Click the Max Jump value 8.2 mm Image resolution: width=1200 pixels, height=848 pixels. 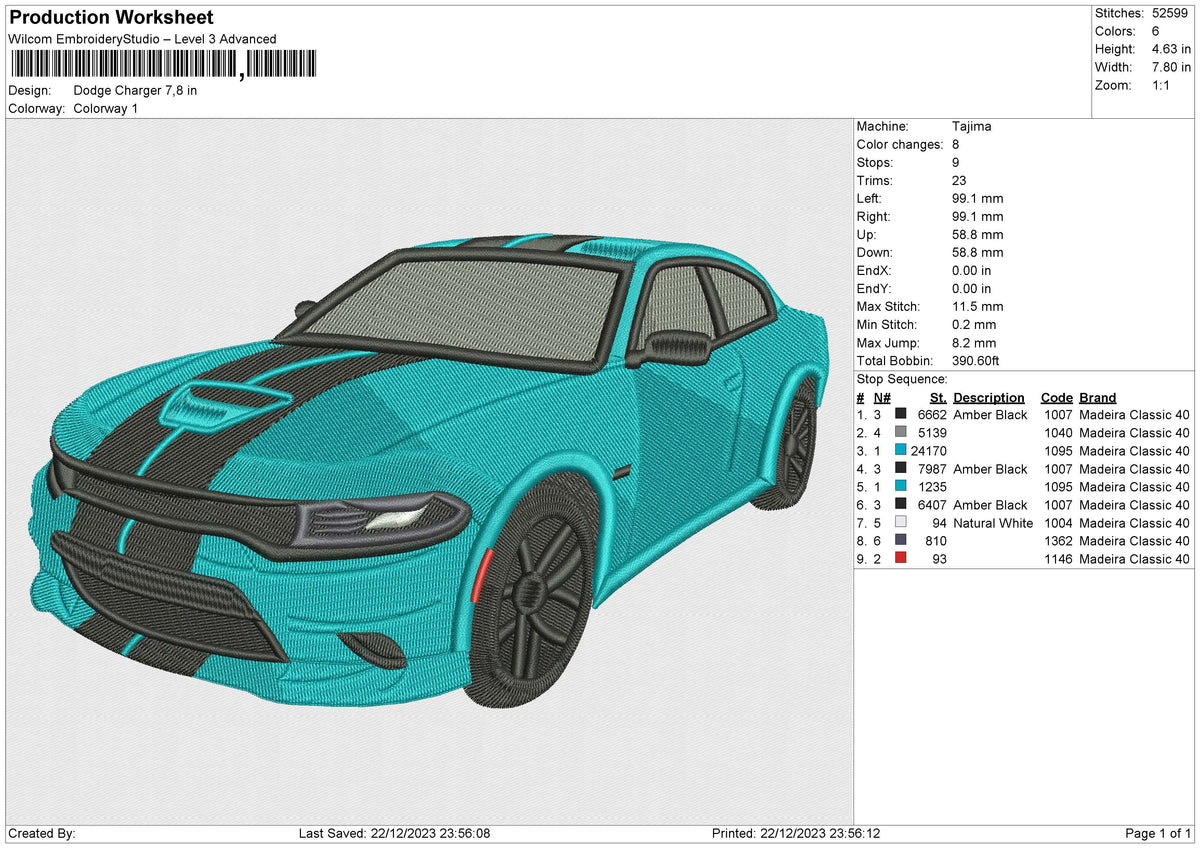coord(974,343)
